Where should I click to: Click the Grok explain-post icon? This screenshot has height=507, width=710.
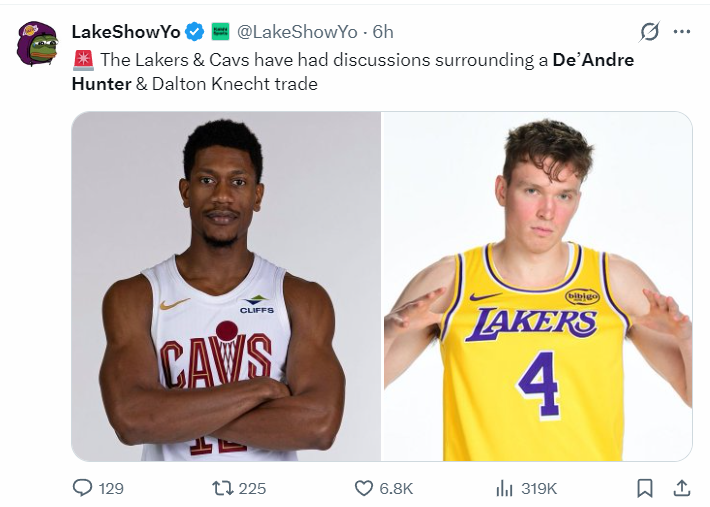tap(649, 32)
